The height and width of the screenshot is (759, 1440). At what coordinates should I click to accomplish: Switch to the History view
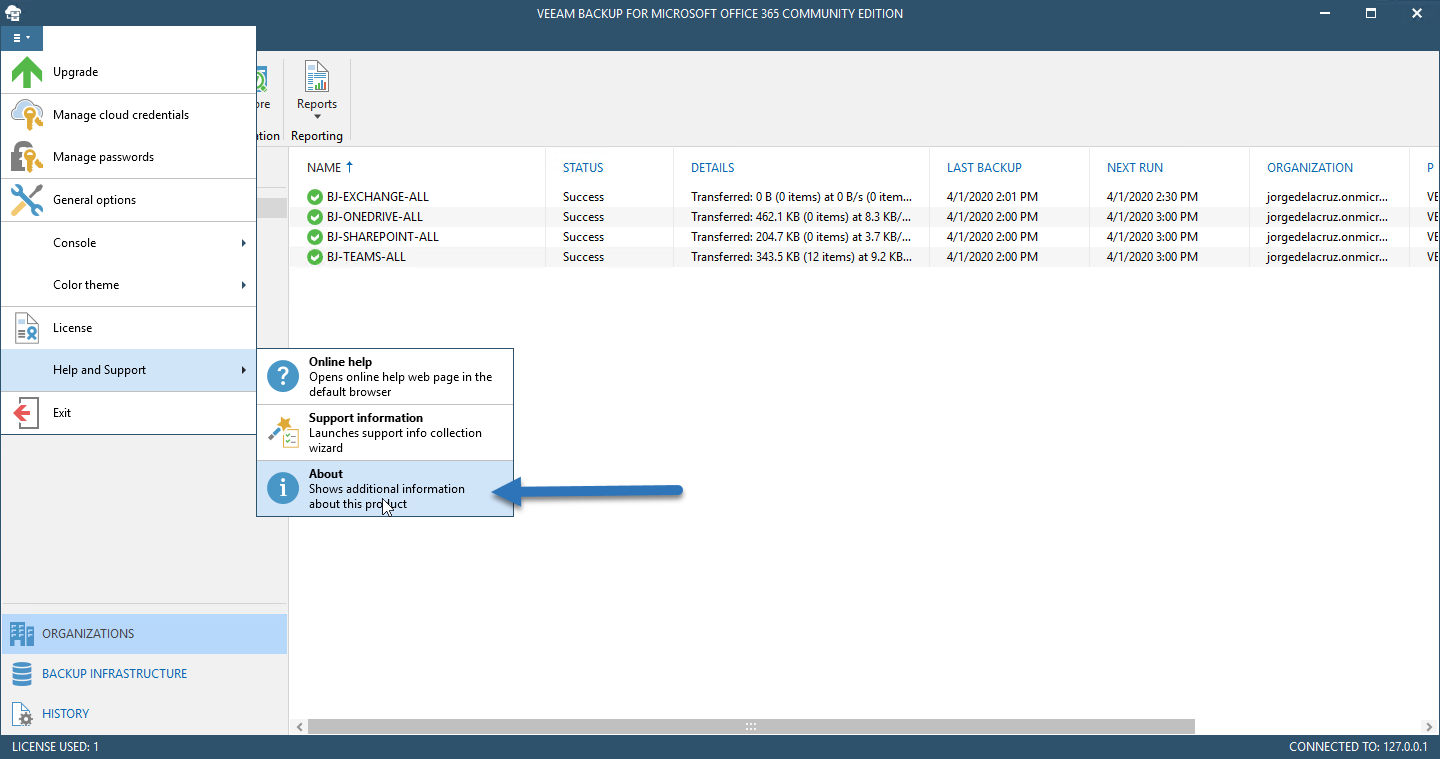coord(144,714)
